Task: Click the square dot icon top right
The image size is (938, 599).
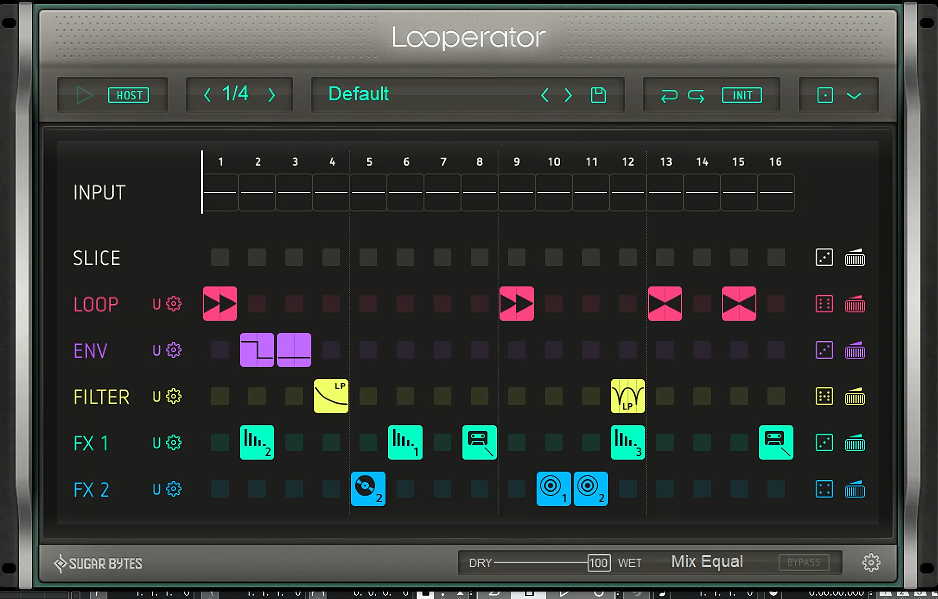Action: (x=825, y=95)
